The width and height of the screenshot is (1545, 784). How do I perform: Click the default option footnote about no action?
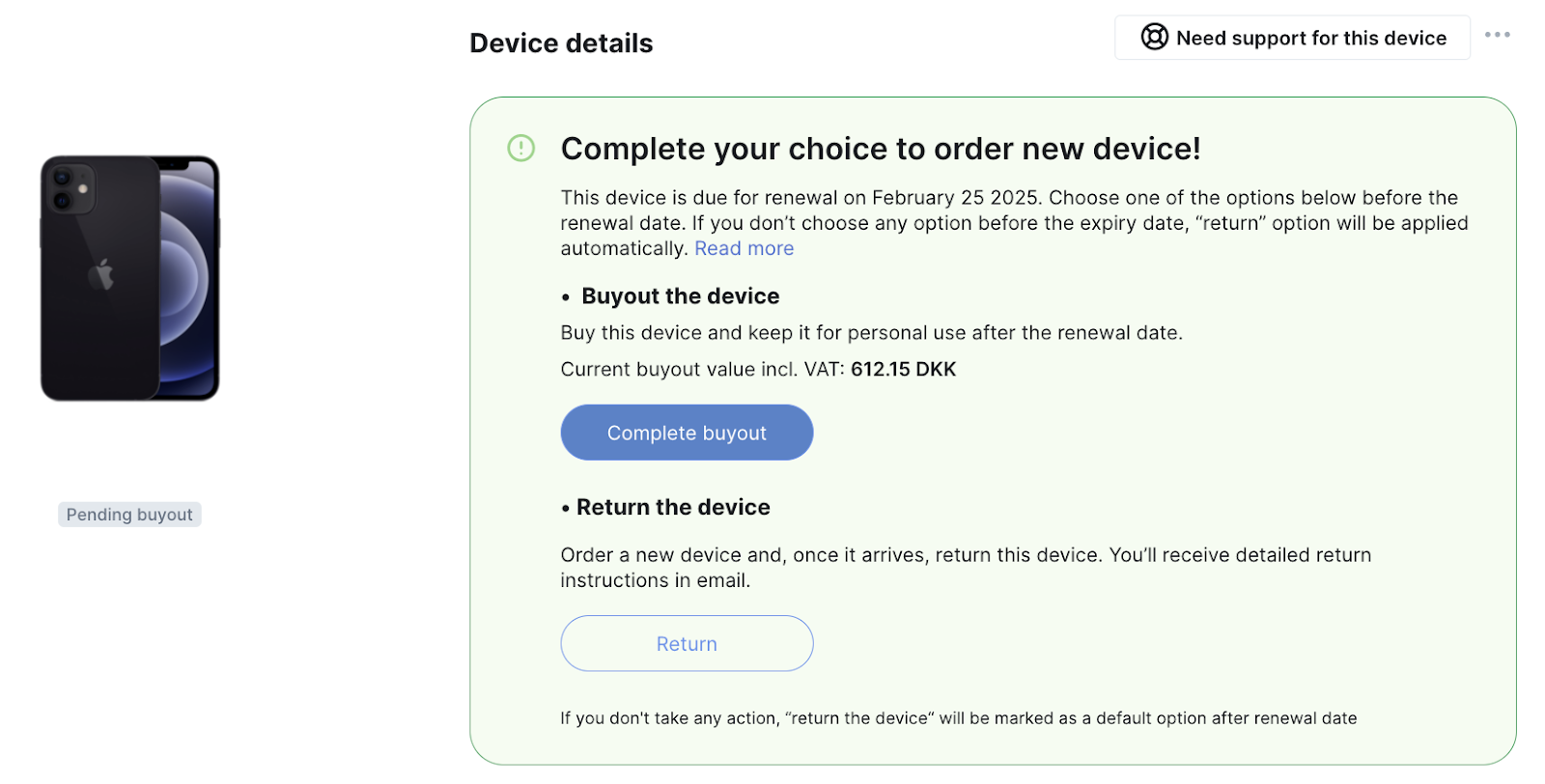click(958, 718)
